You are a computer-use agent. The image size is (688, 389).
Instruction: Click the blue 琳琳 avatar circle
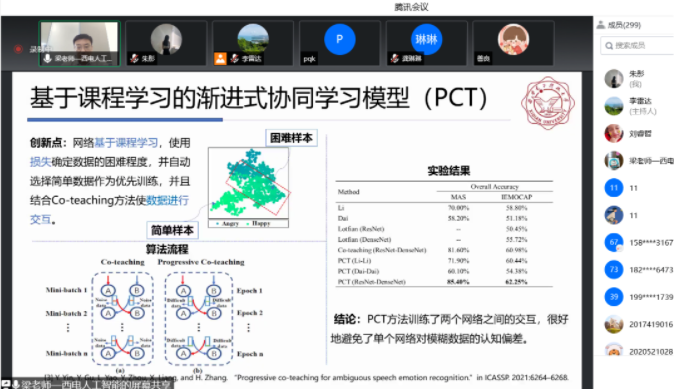(426, 39)
